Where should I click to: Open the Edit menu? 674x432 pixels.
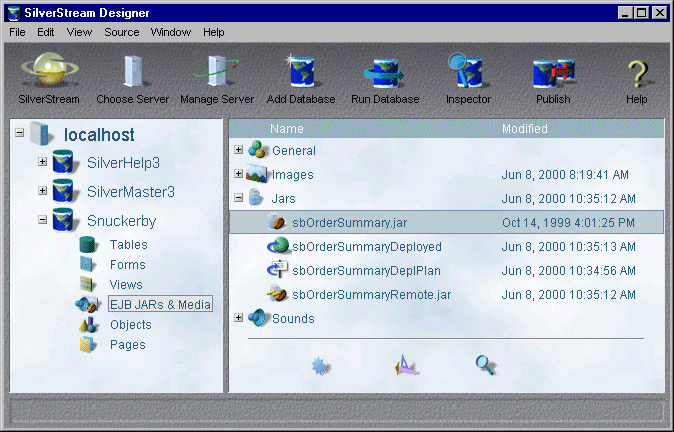click(46, 32)
